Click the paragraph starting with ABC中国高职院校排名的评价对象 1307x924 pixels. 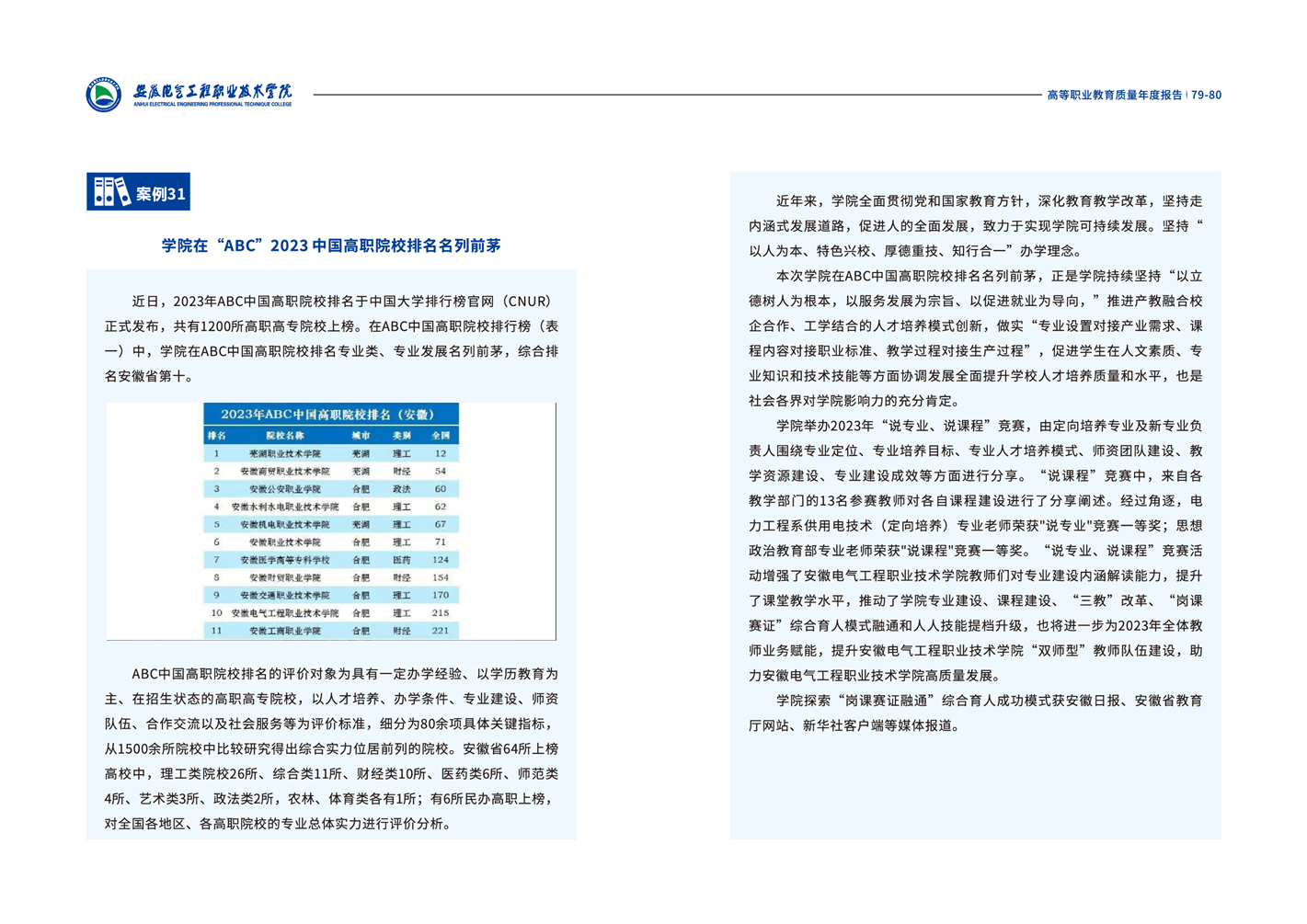click(331, 748)
